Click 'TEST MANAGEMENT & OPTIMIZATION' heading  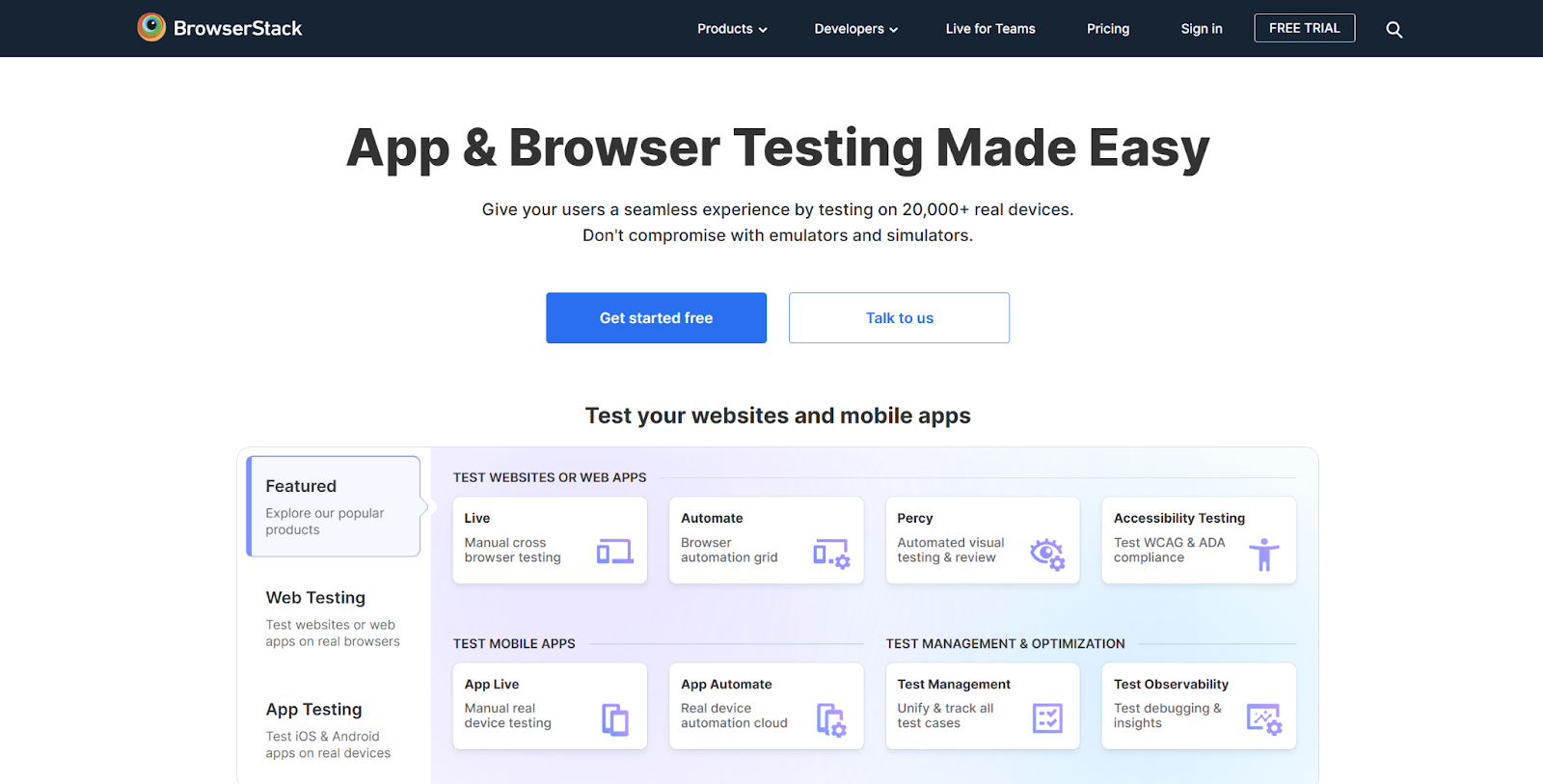click(x=1005, y=643)
